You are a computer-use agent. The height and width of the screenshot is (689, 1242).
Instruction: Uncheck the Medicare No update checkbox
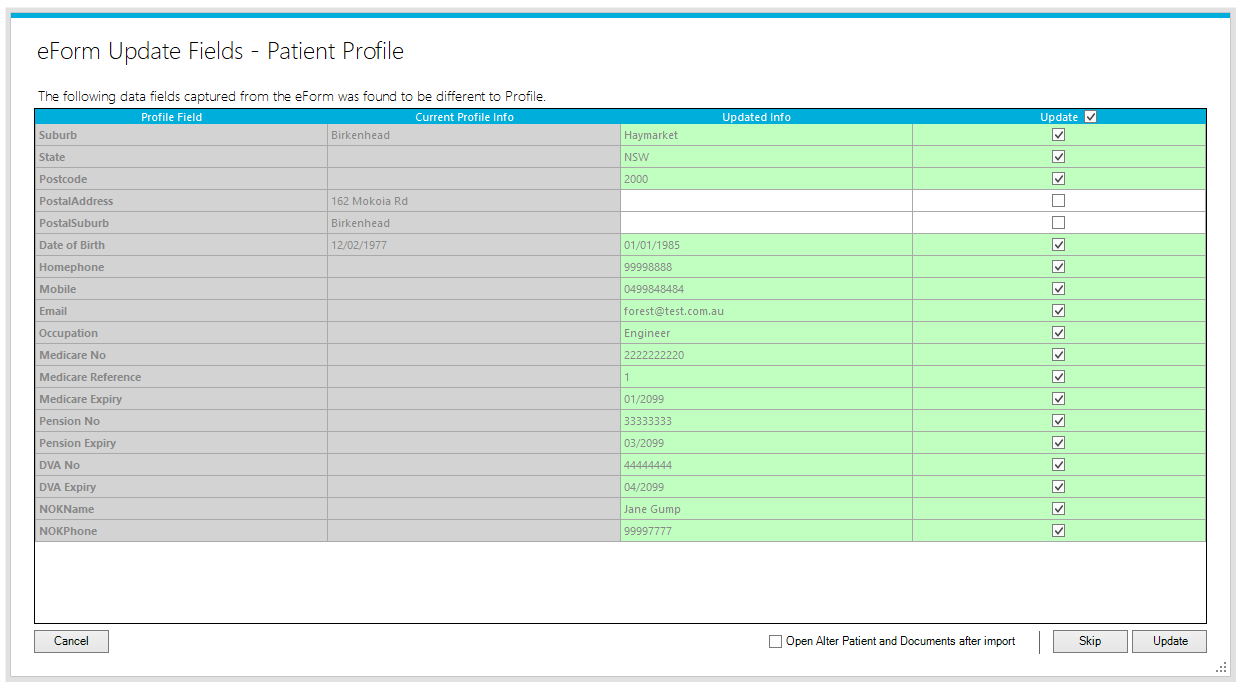click(1058, 355)
